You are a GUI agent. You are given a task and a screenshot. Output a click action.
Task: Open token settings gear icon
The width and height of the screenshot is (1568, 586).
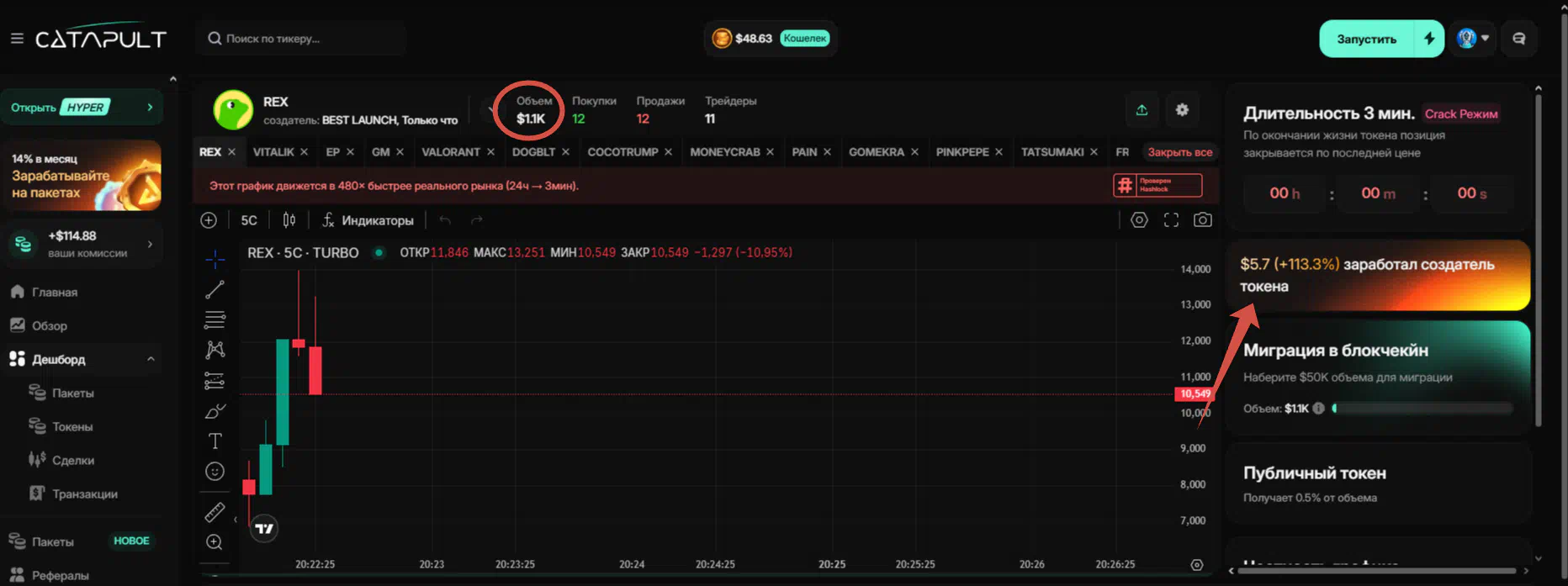click(x=1182, y=110)
